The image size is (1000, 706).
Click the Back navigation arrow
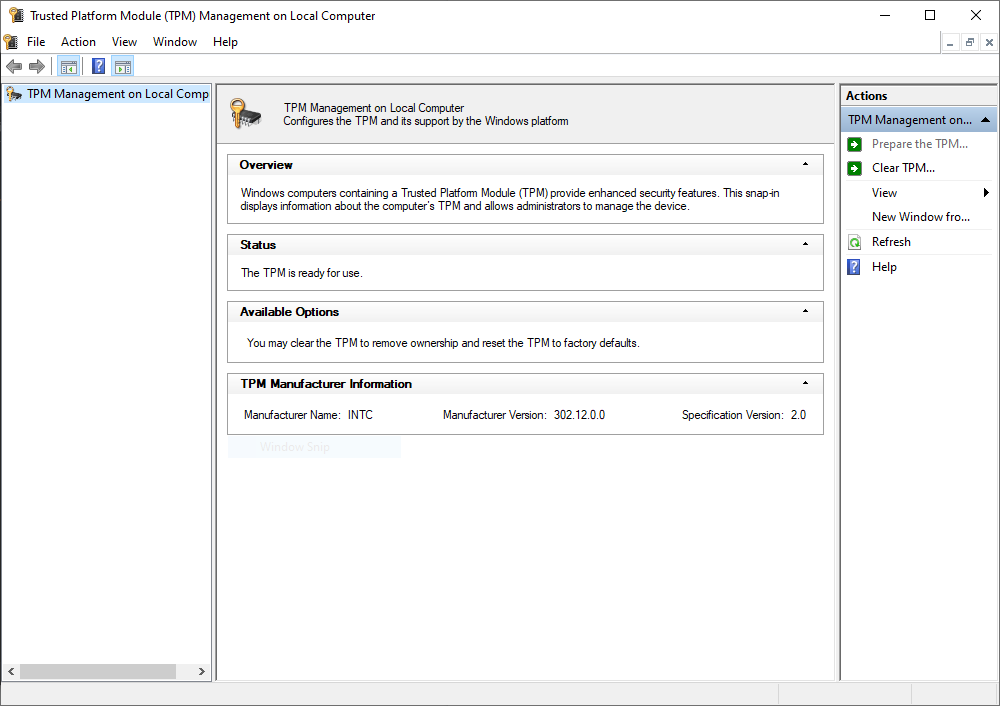pos(14,66)
